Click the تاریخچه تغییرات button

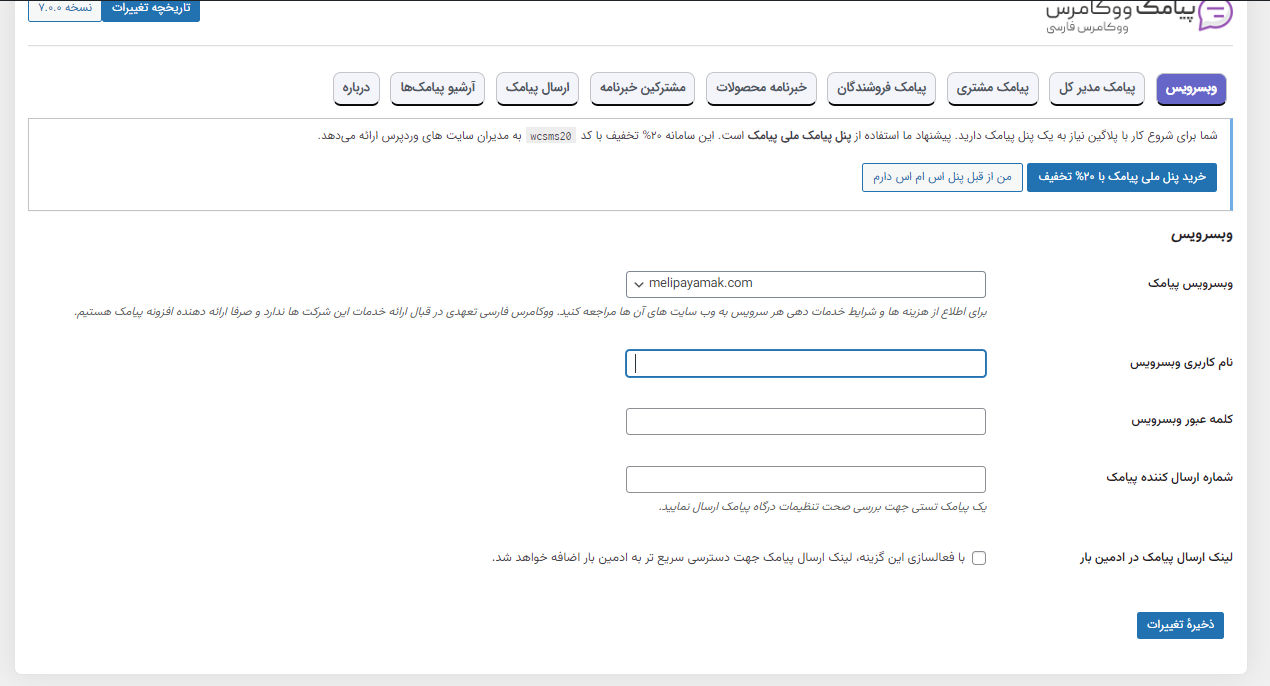point(151,8)
